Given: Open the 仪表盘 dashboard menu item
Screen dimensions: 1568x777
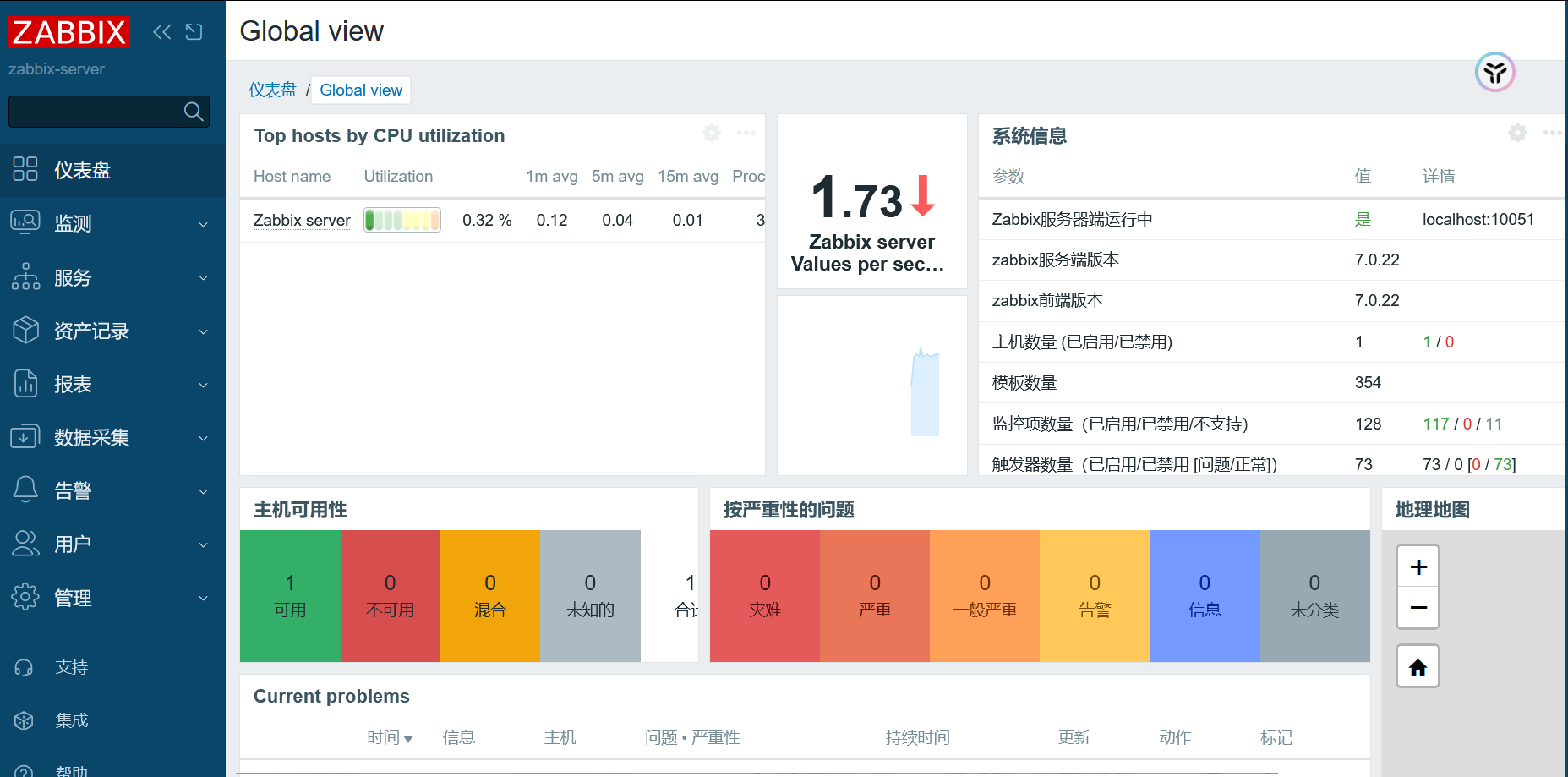Looking at the screenshot, I should point(112,170).
